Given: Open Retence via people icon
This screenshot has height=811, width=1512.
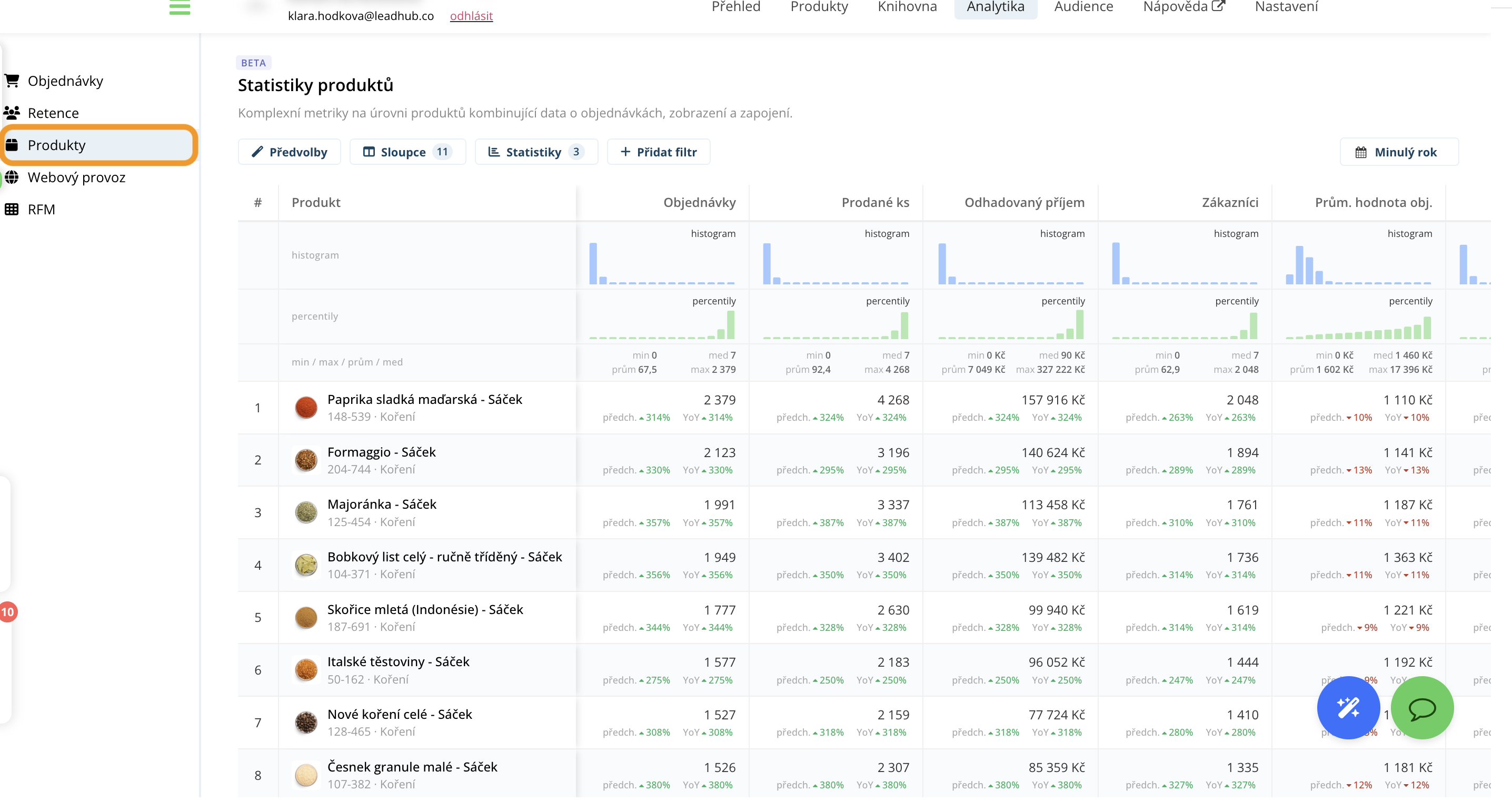Looking at the screenshot, I should click(12, 112).
